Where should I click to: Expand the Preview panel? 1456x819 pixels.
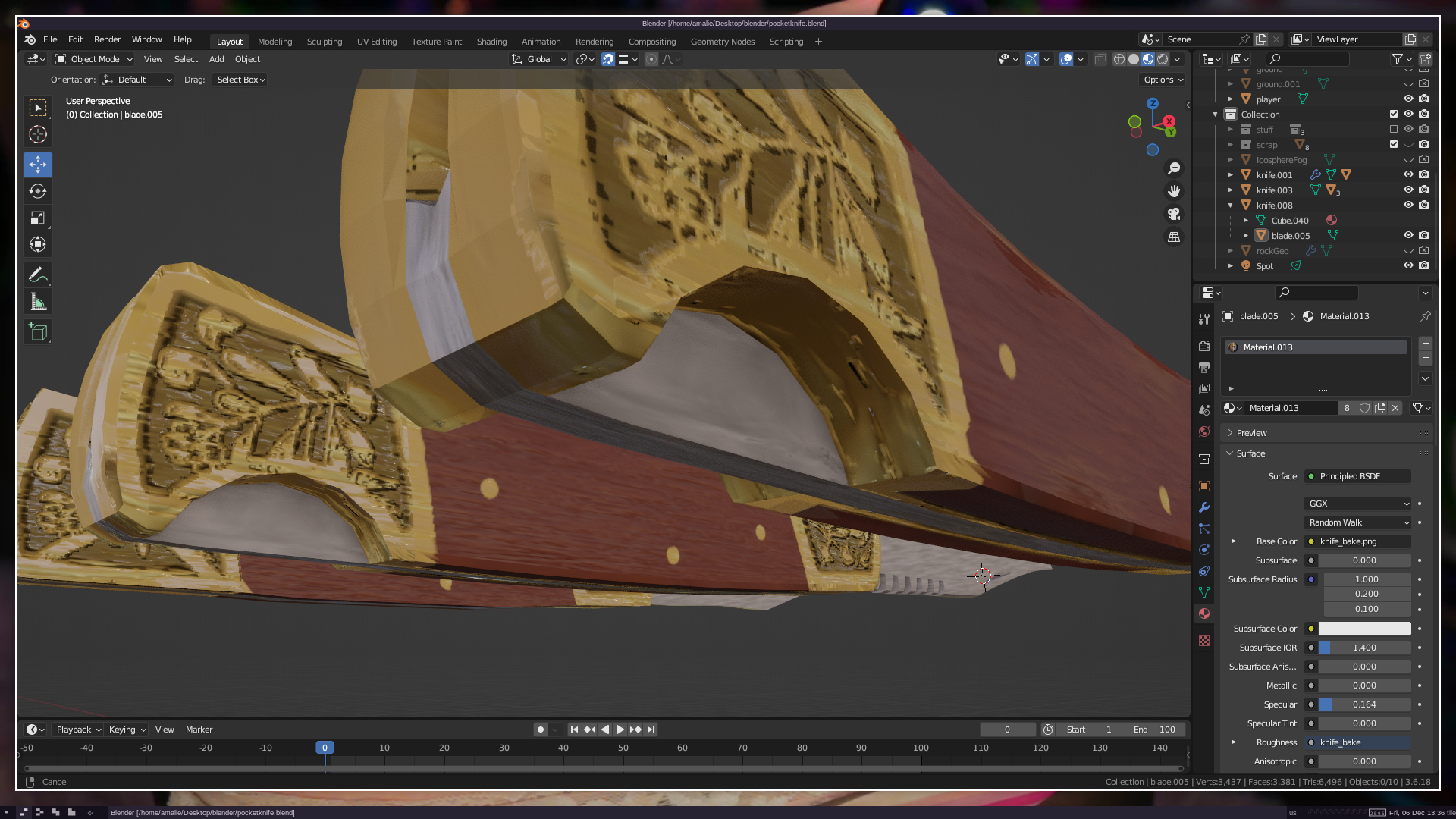[x=1251, y=433]
